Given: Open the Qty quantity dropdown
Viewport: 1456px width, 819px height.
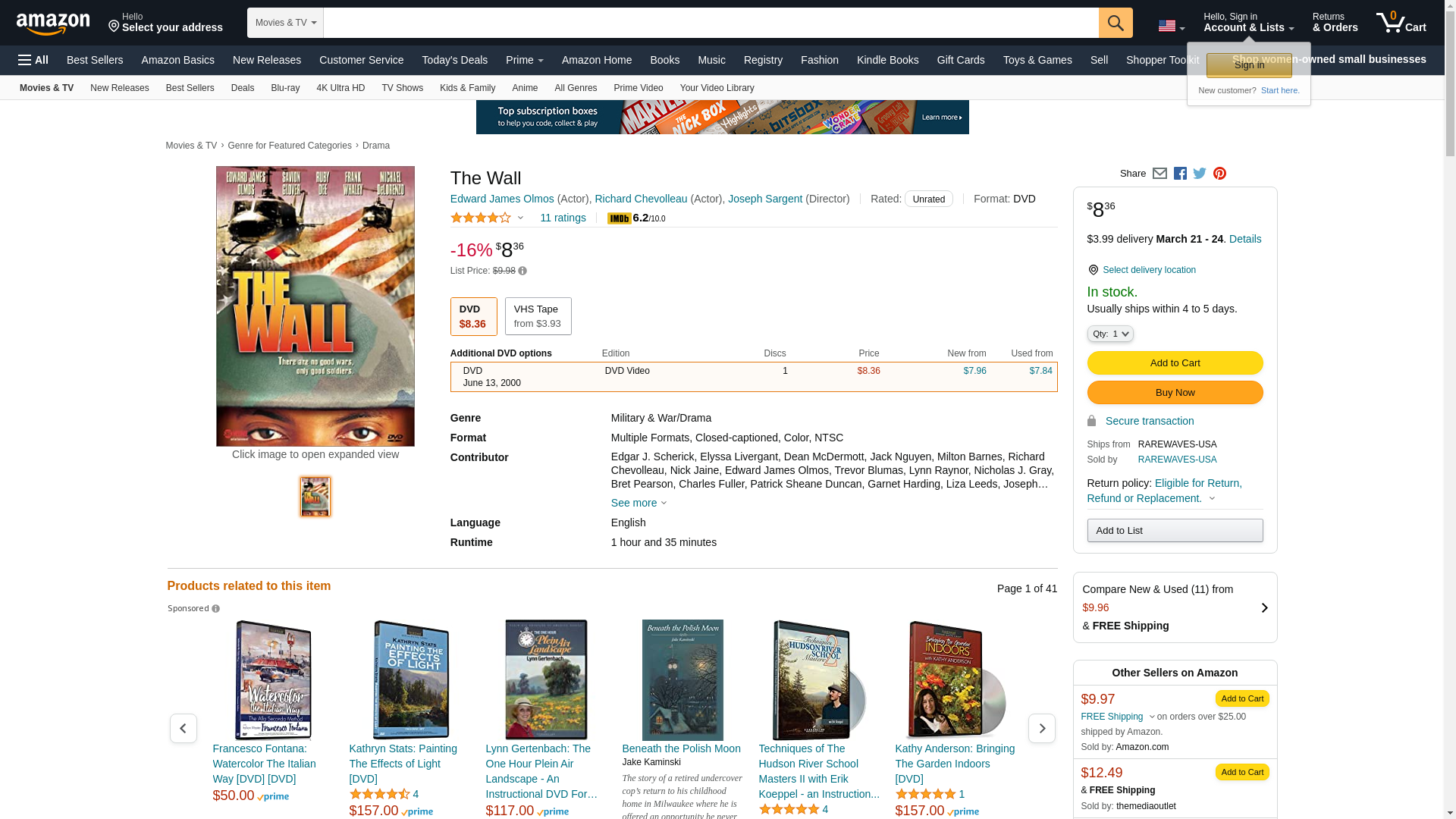Looking at the screenshot, I should (1109, 334).
